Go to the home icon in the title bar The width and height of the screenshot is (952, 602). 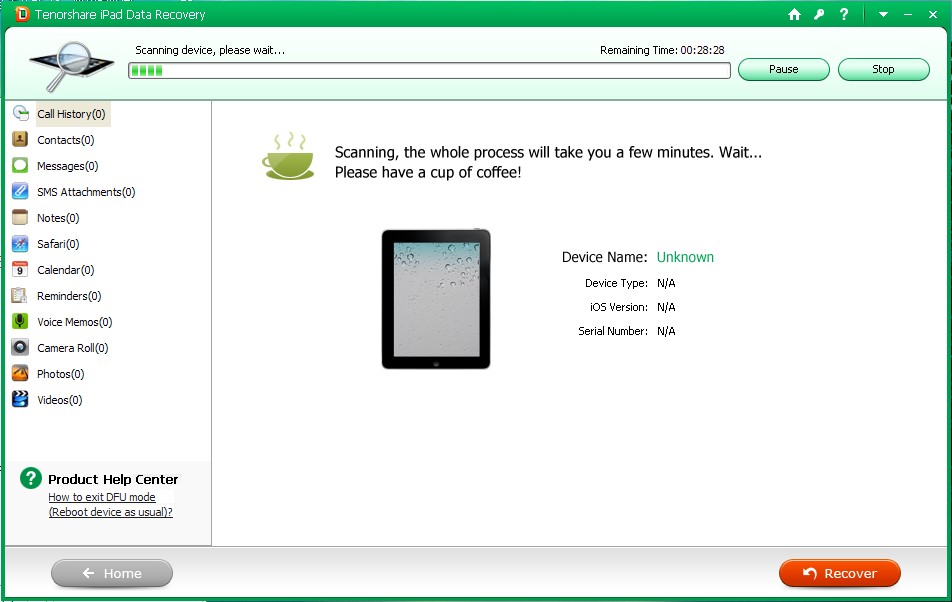point(794,15)
